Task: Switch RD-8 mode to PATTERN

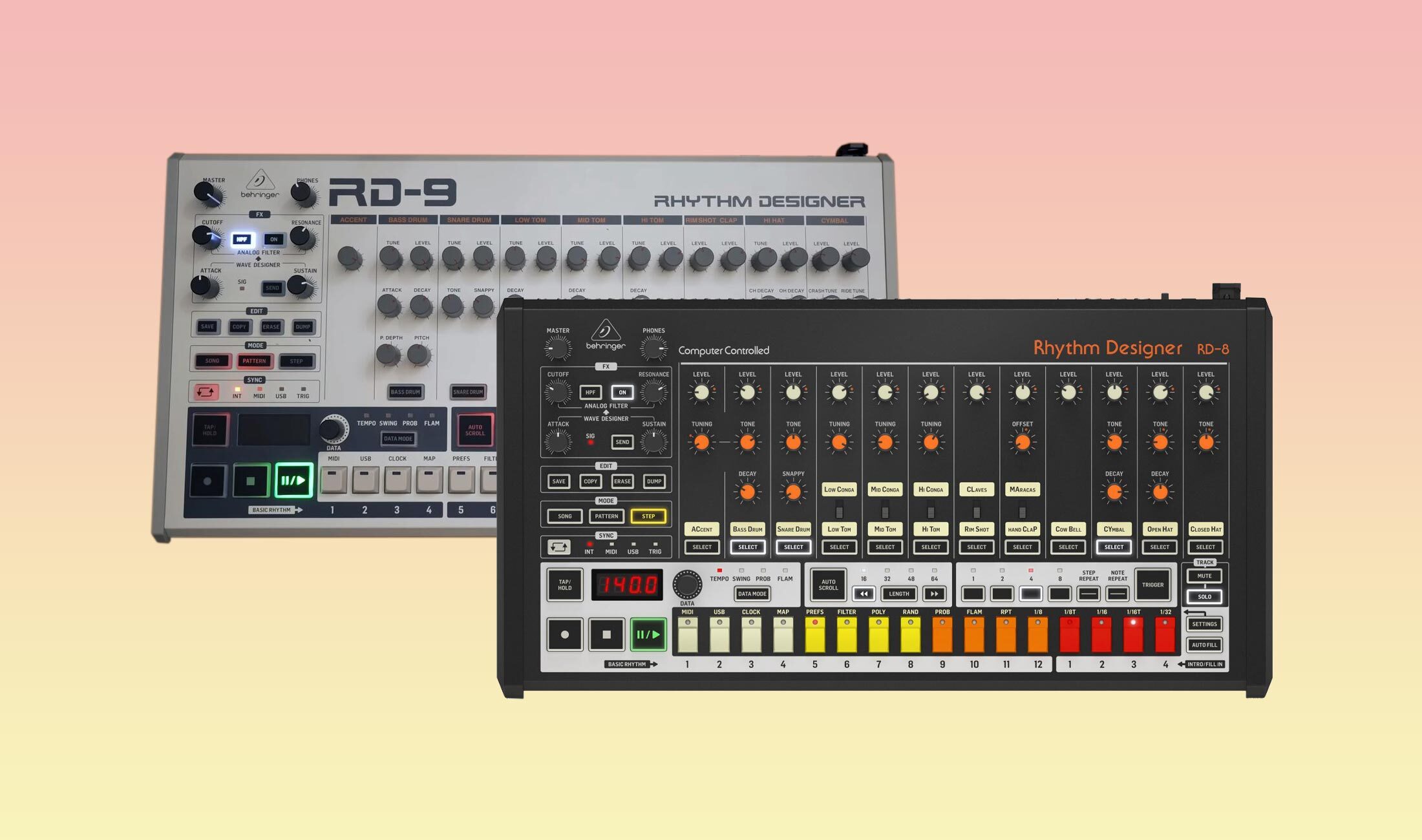Action: (606, 516)
